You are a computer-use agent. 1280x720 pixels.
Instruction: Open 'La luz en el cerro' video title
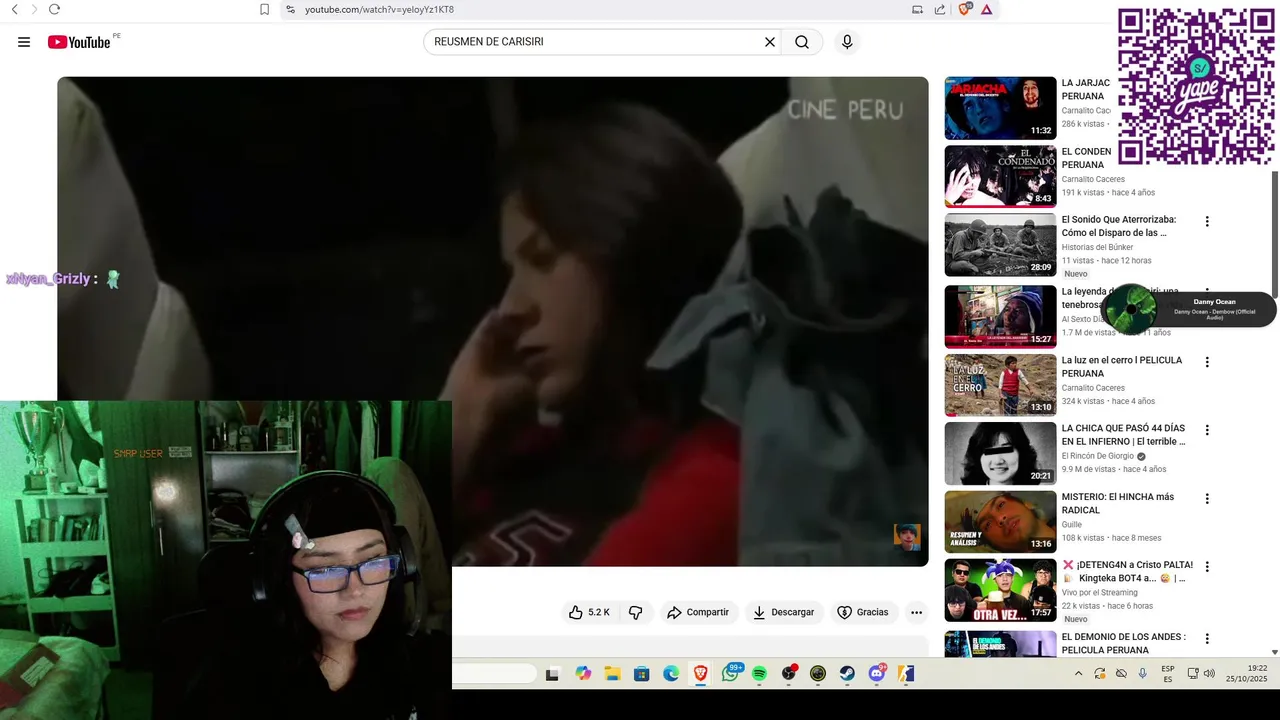point(1122,367)
